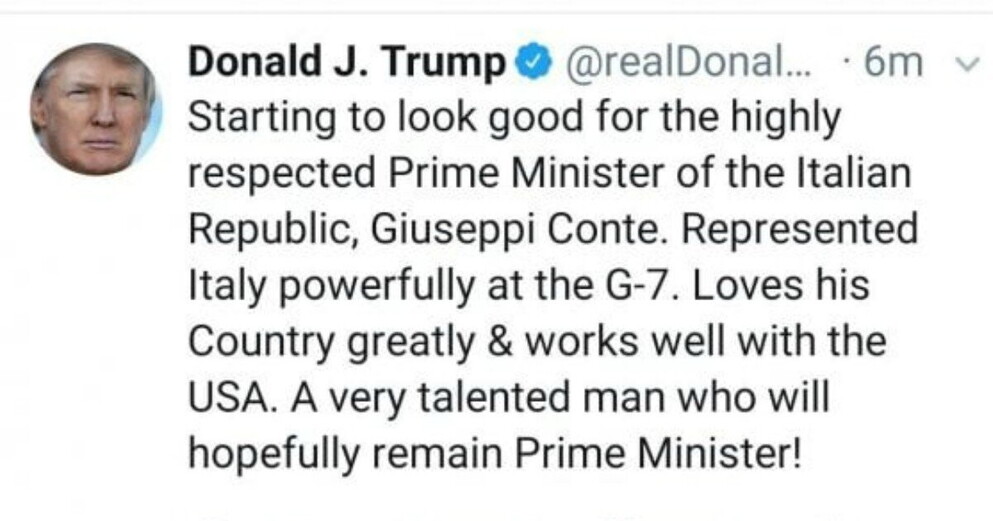Click the words 'Country greatly' in tweet
The height and width of the screenshot is (521, 993).
[314, 343]
